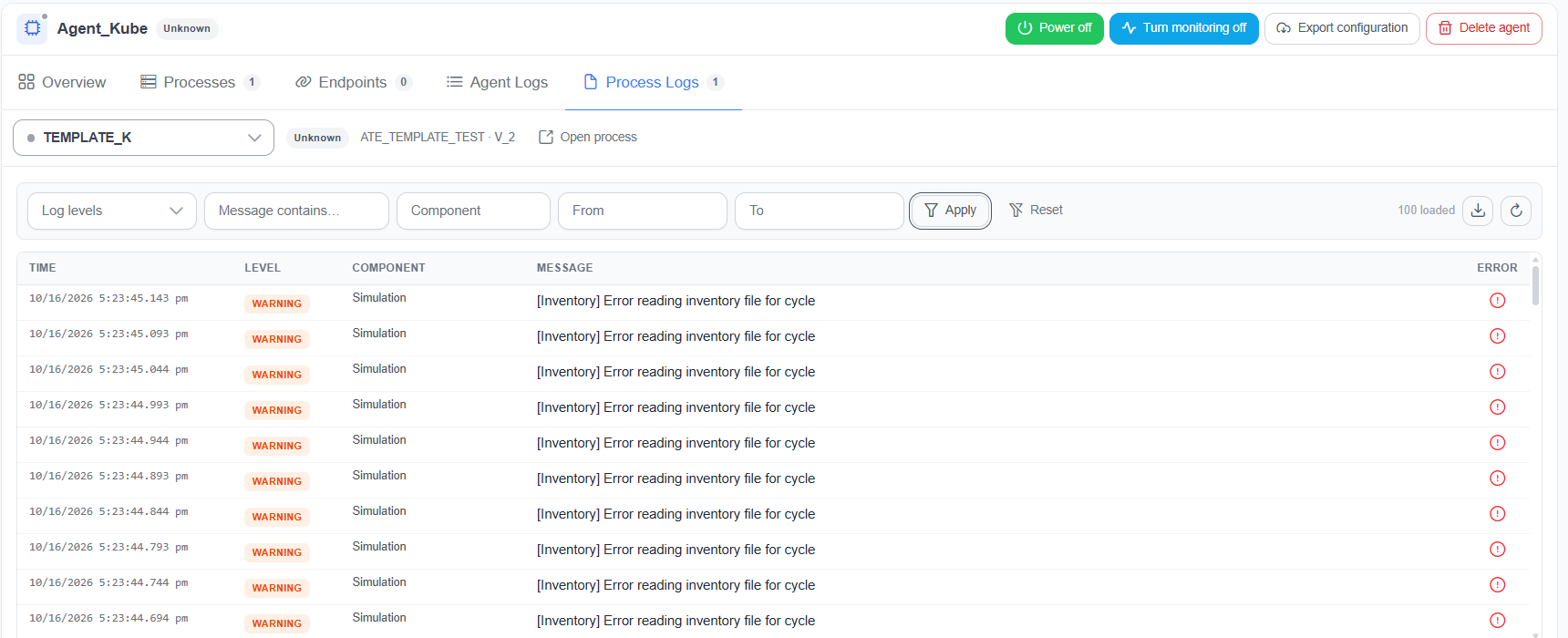This screenshot has height=638, width=1568.
Task: Power off the agent
Action: [1055, 28]
